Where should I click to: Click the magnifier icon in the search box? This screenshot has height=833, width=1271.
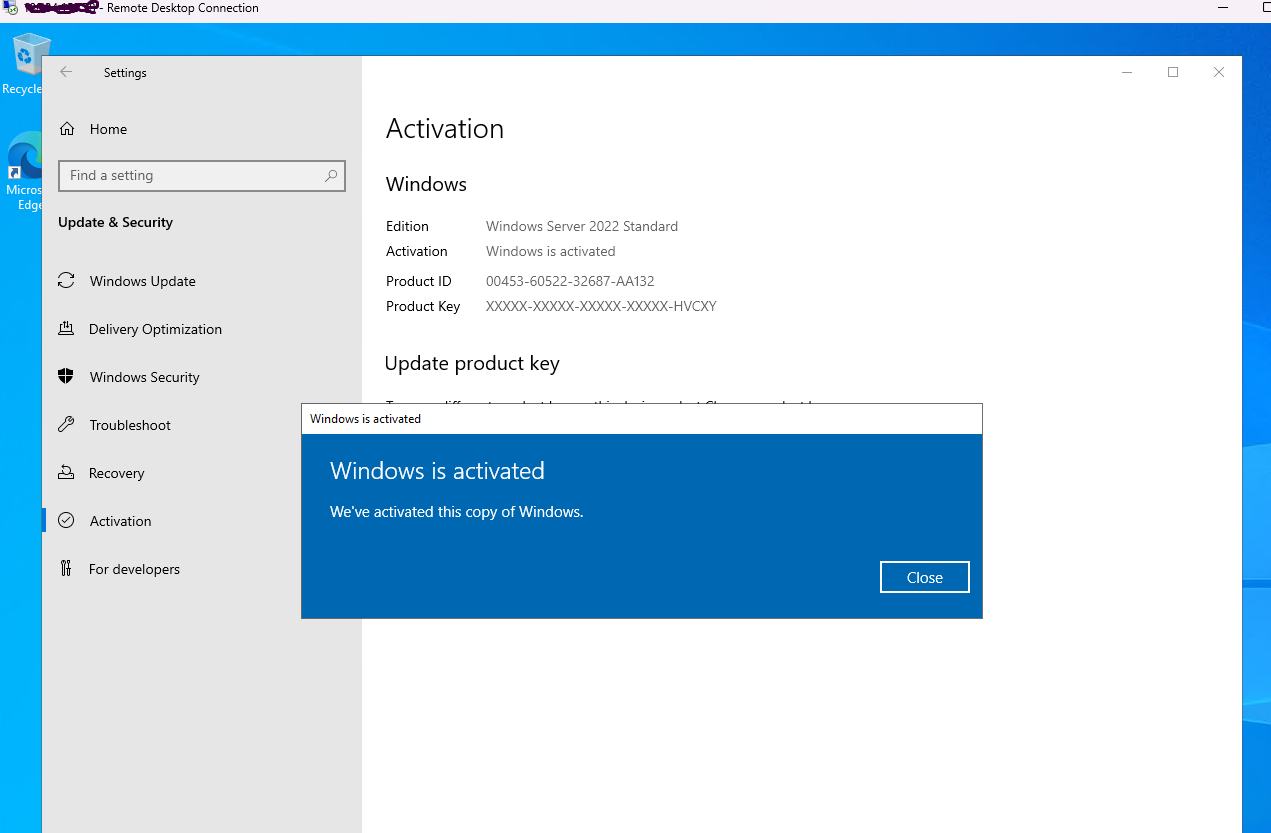tap(331, 175)
